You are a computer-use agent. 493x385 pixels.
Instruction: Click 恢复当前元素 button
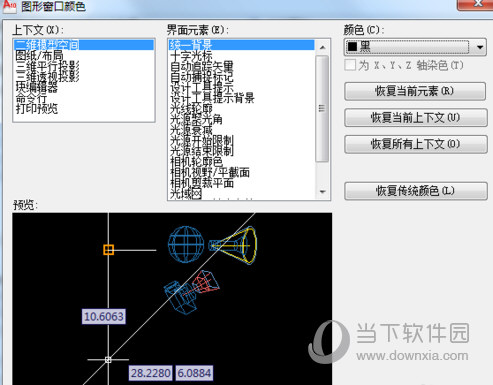pos(415,91)
